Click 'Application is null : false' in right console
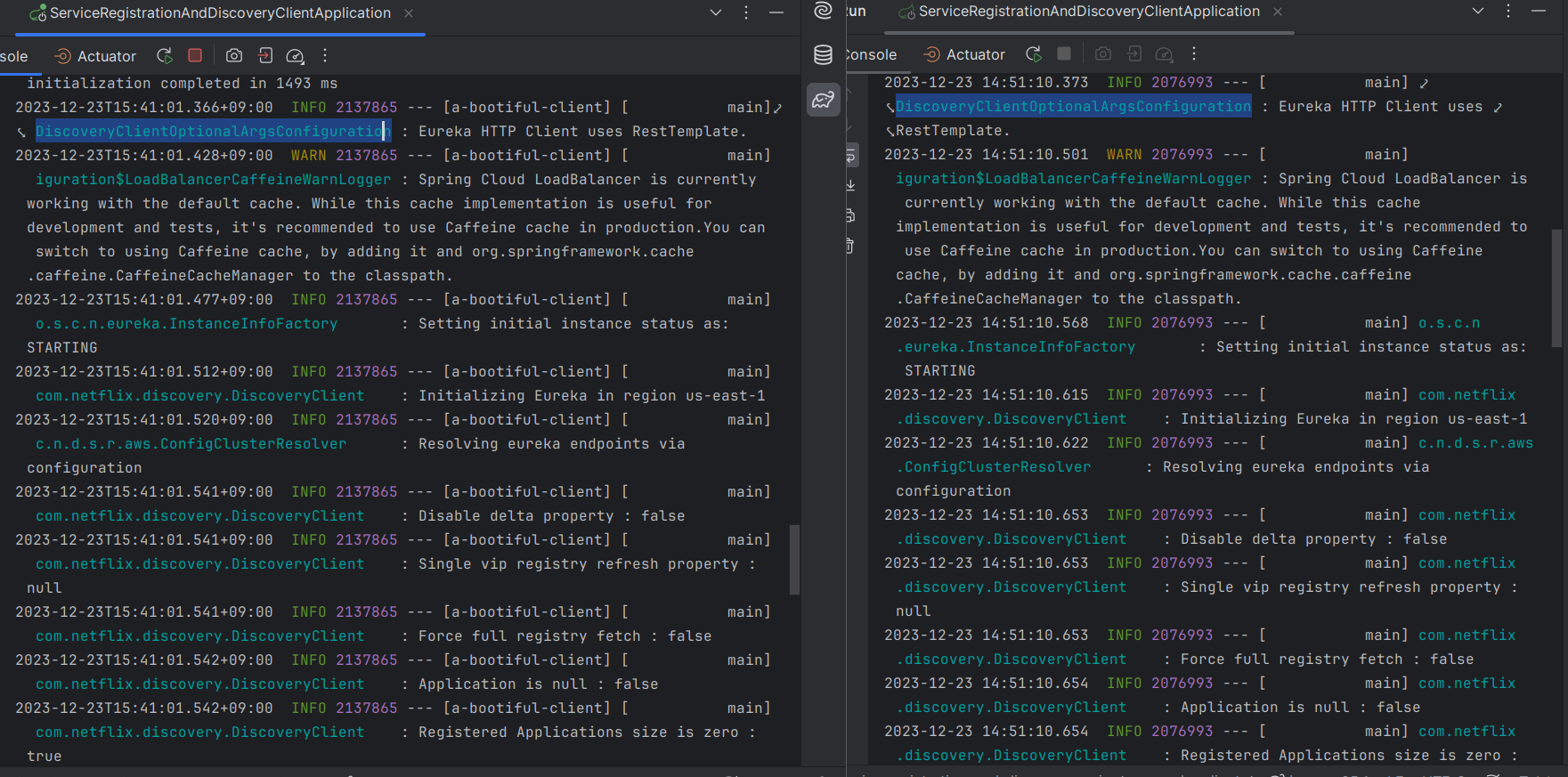 coord(1300,708)
